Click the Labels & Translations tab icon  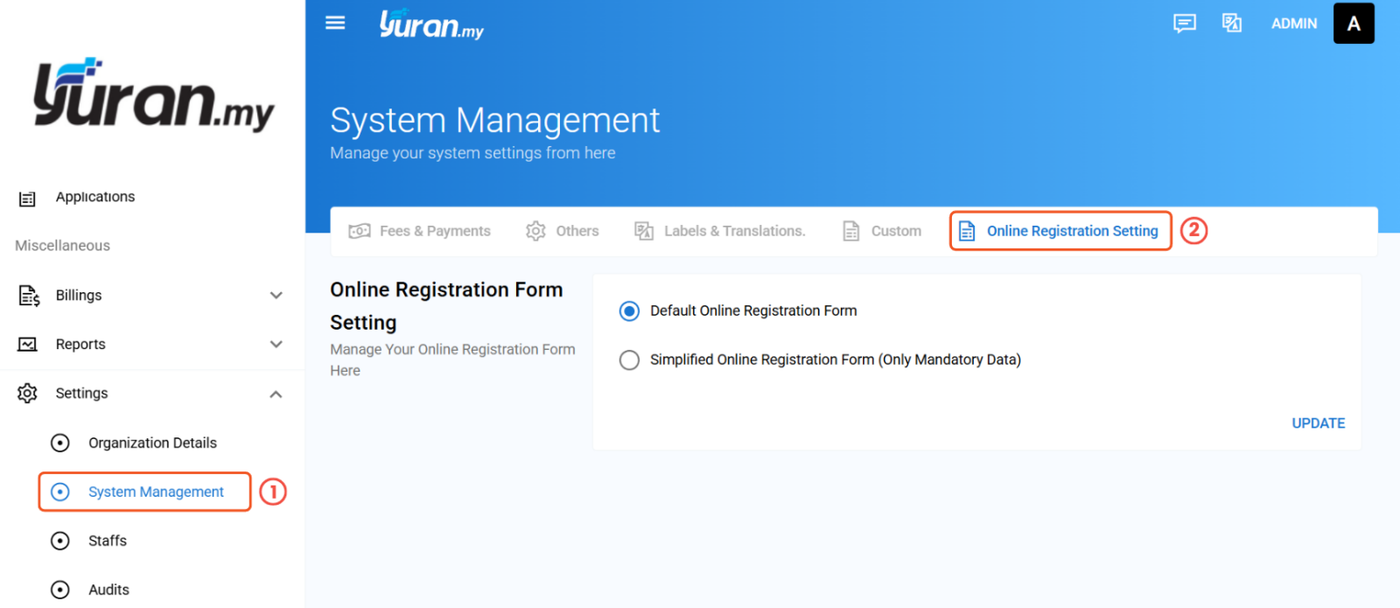click(x=644, y=231)
